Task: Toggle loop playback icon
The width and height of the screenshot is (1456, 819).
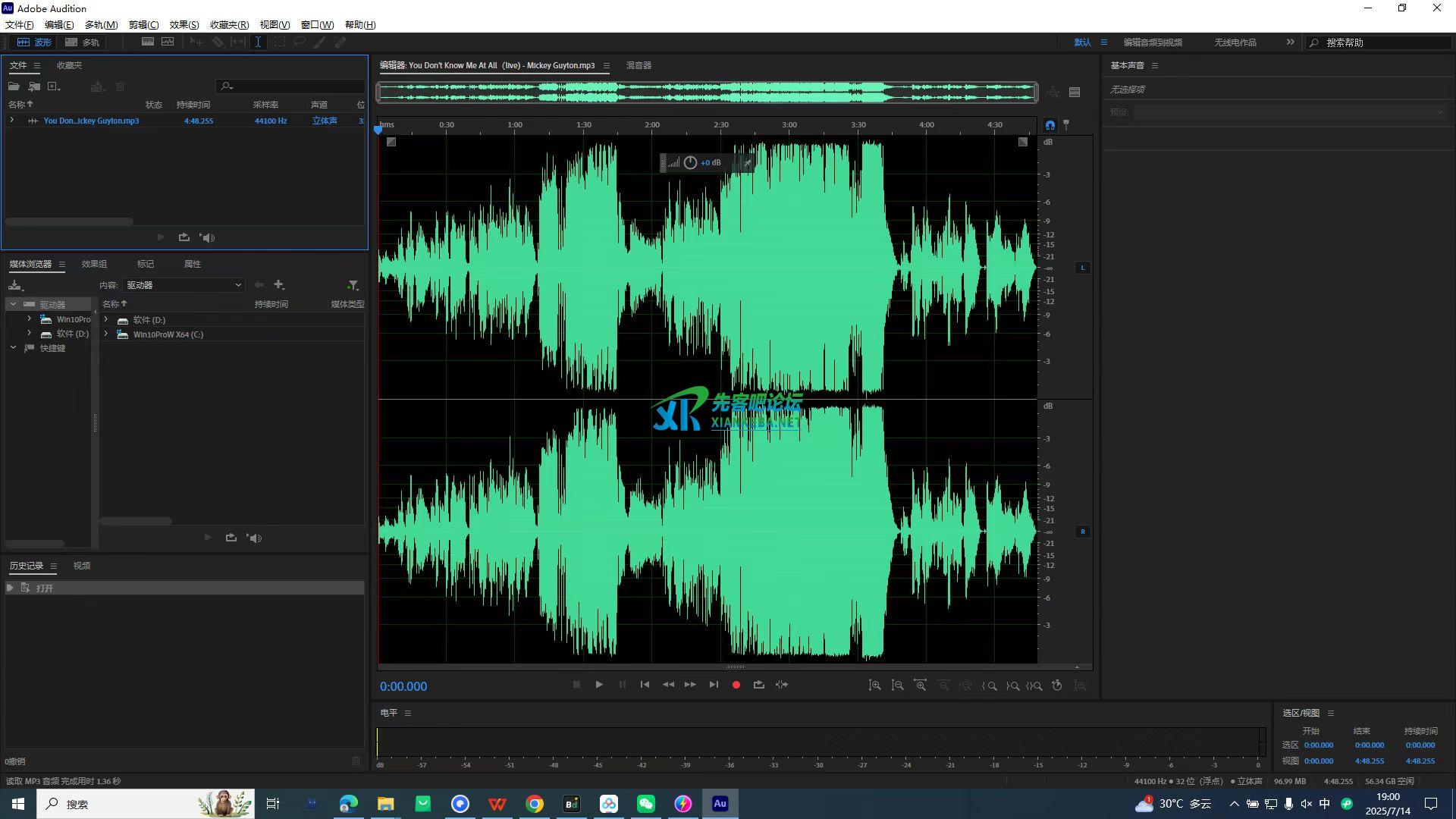Action: (758, 685)
